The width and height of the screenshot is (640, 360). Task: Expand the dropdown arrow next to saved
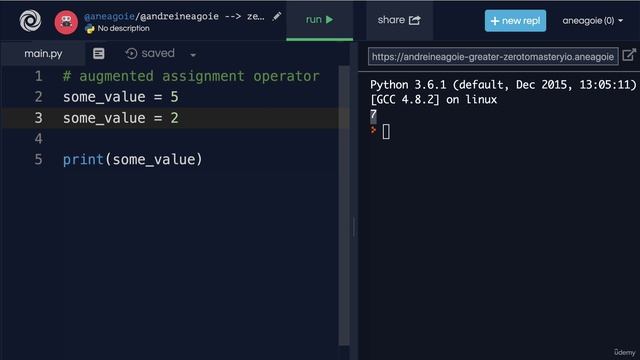point(193,54)
